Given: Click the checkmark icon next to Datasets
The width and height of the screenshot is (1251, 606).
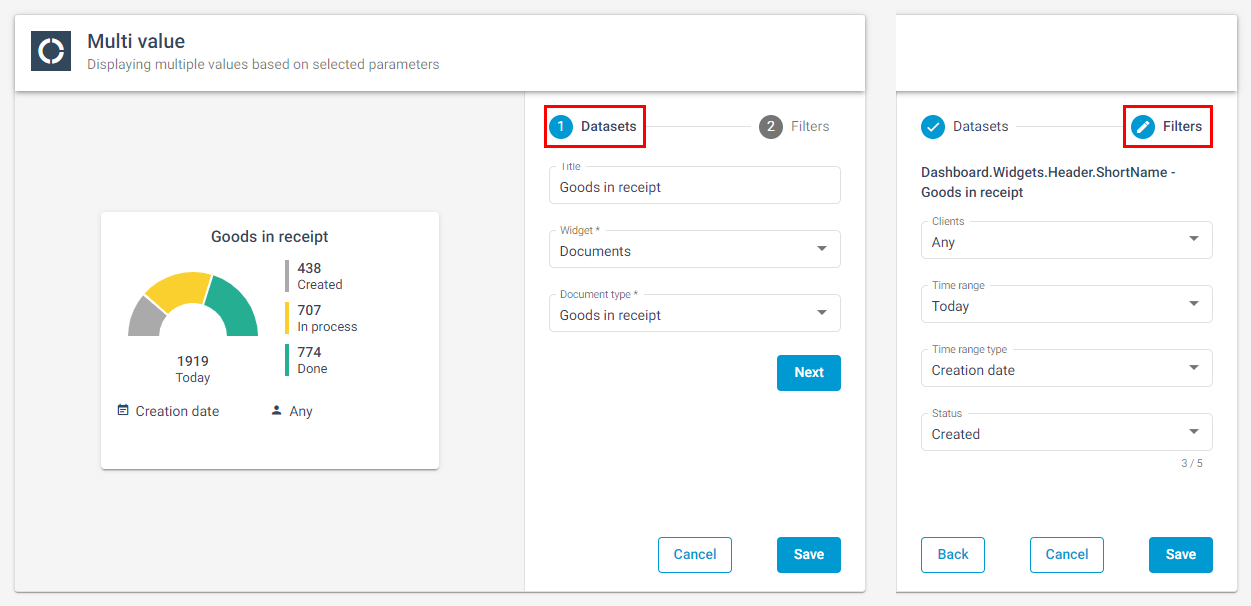Looking at the screenshot, I should pyautogui.click(x=933, y=127).
